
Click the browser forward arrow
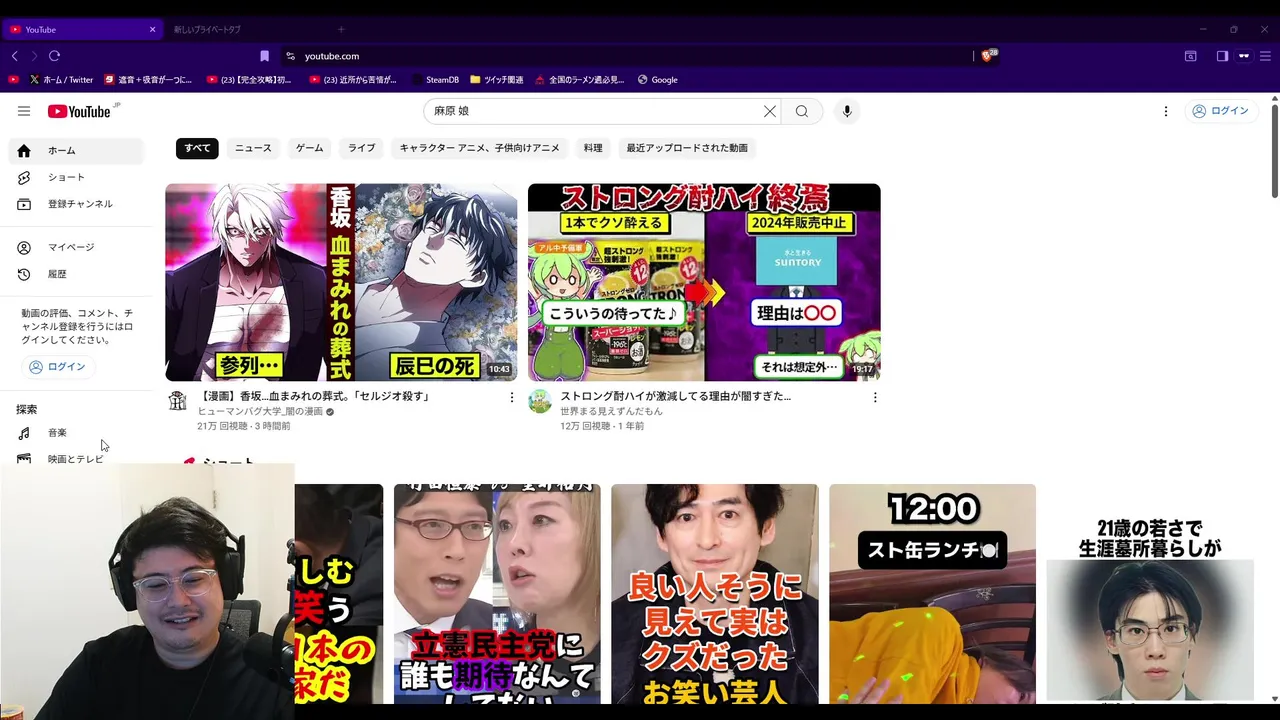(x=34, y=56)
